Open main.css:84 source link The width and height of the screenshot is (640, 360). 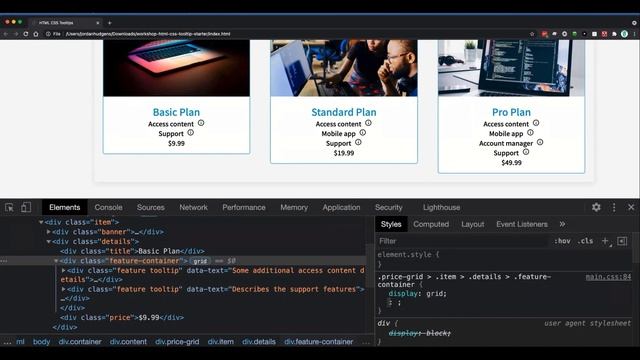point(608,277)
